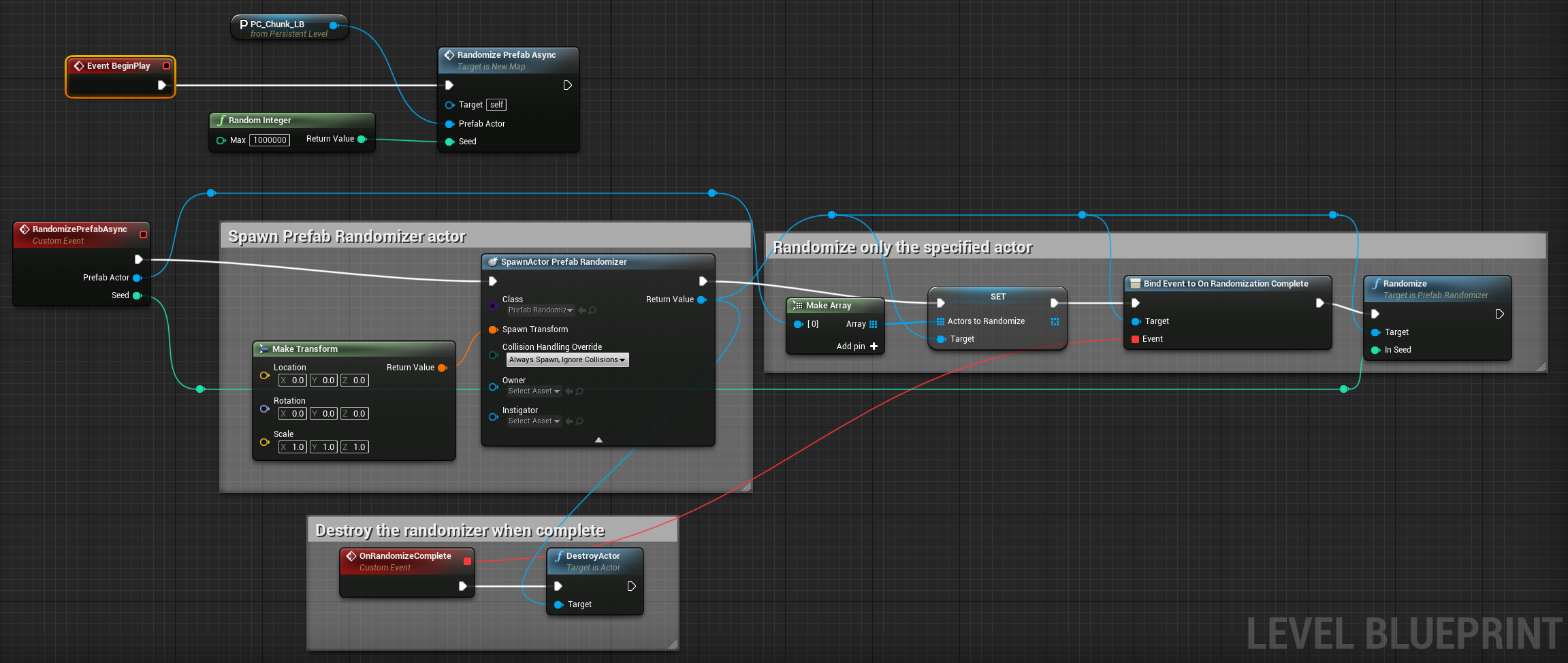Edit the Location X value field
The height and width of the screenshot is (663, 1568).
pyautogui.click(x=293, y=381)
